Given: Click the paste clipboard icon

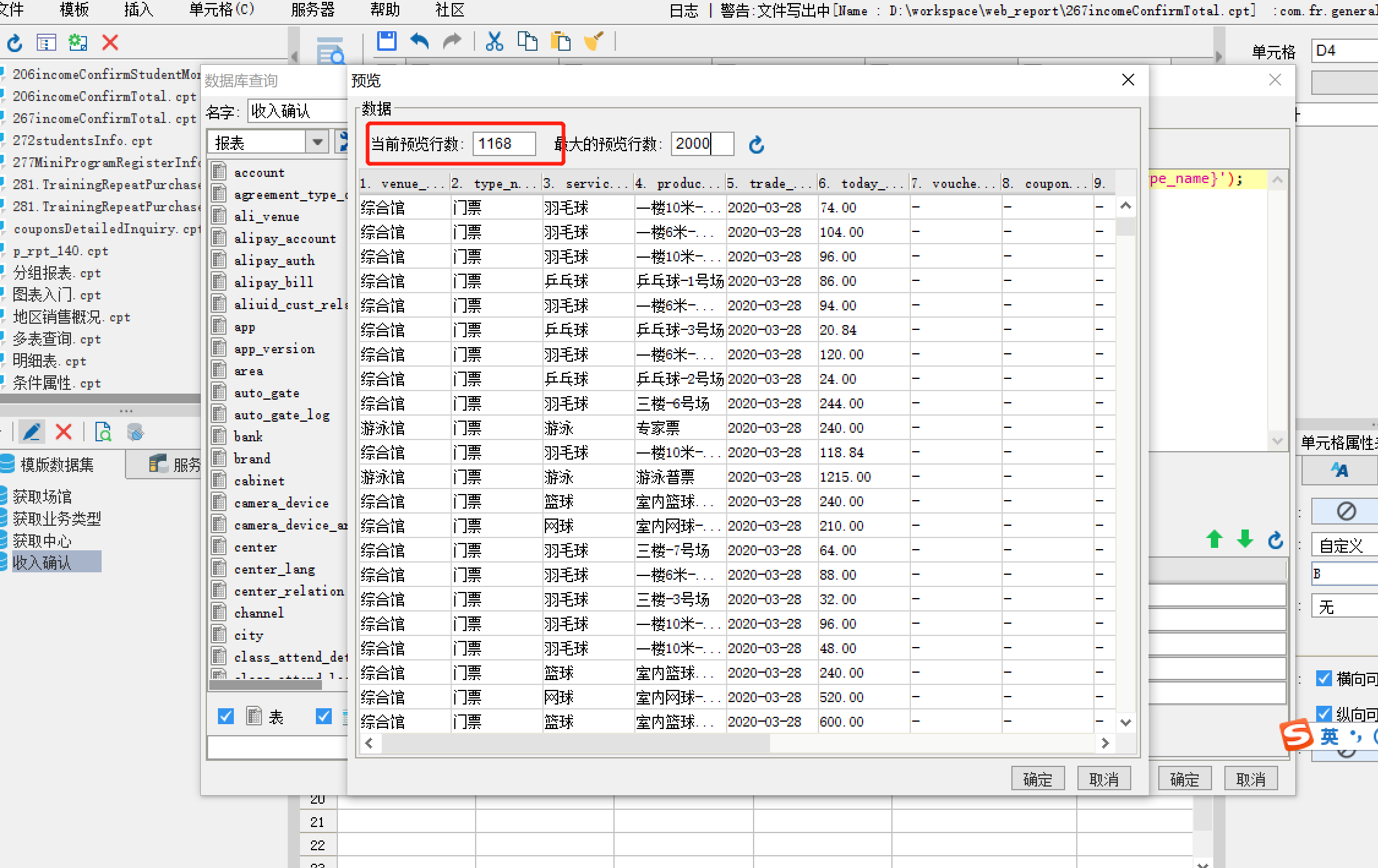Looking at the screenshot, I should point(560,42).
